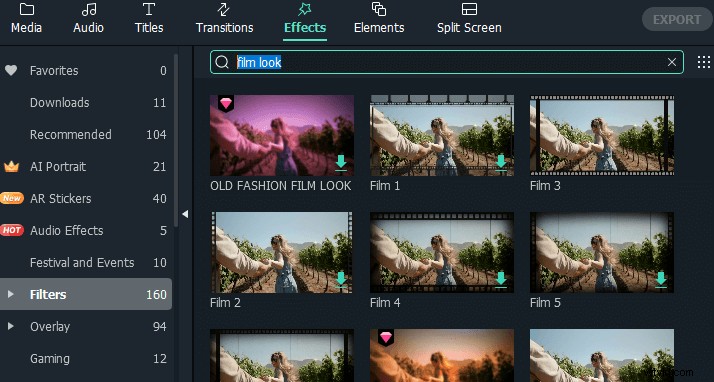Open the grid view options icon
The width and height of the screenshot is (714, 382).
point(704,62)
